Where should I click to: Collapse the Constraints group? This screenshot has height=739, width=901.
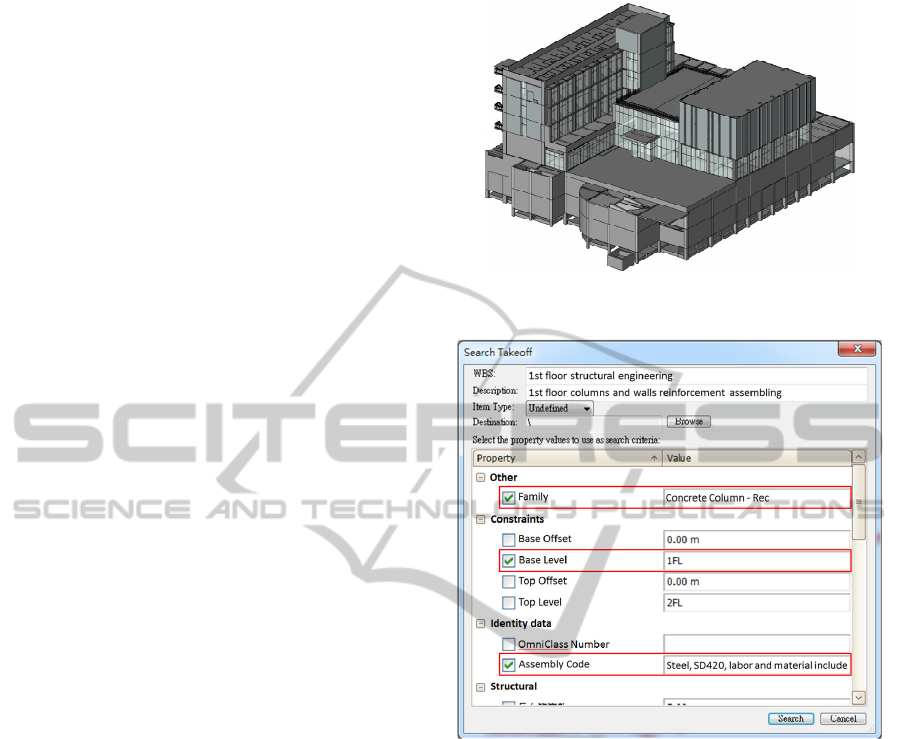click(481, 520)
